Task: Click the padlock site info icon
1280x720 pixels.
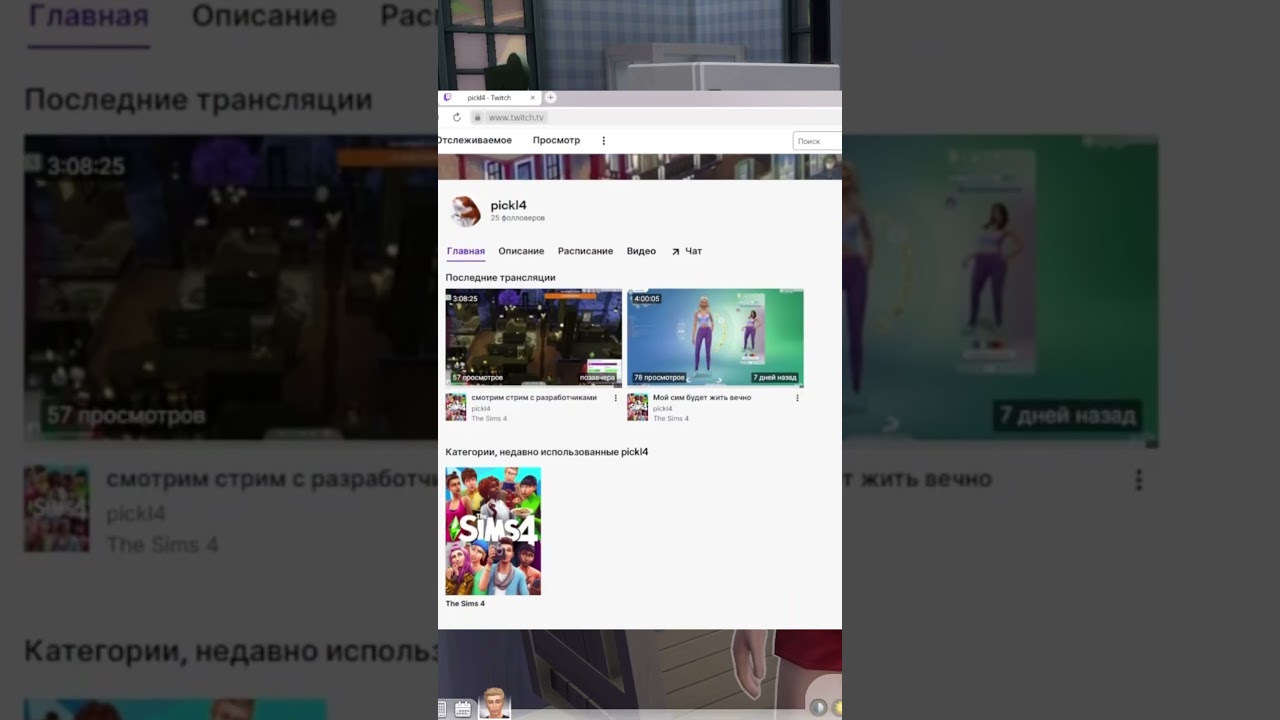Action: (x=478, y=117)
